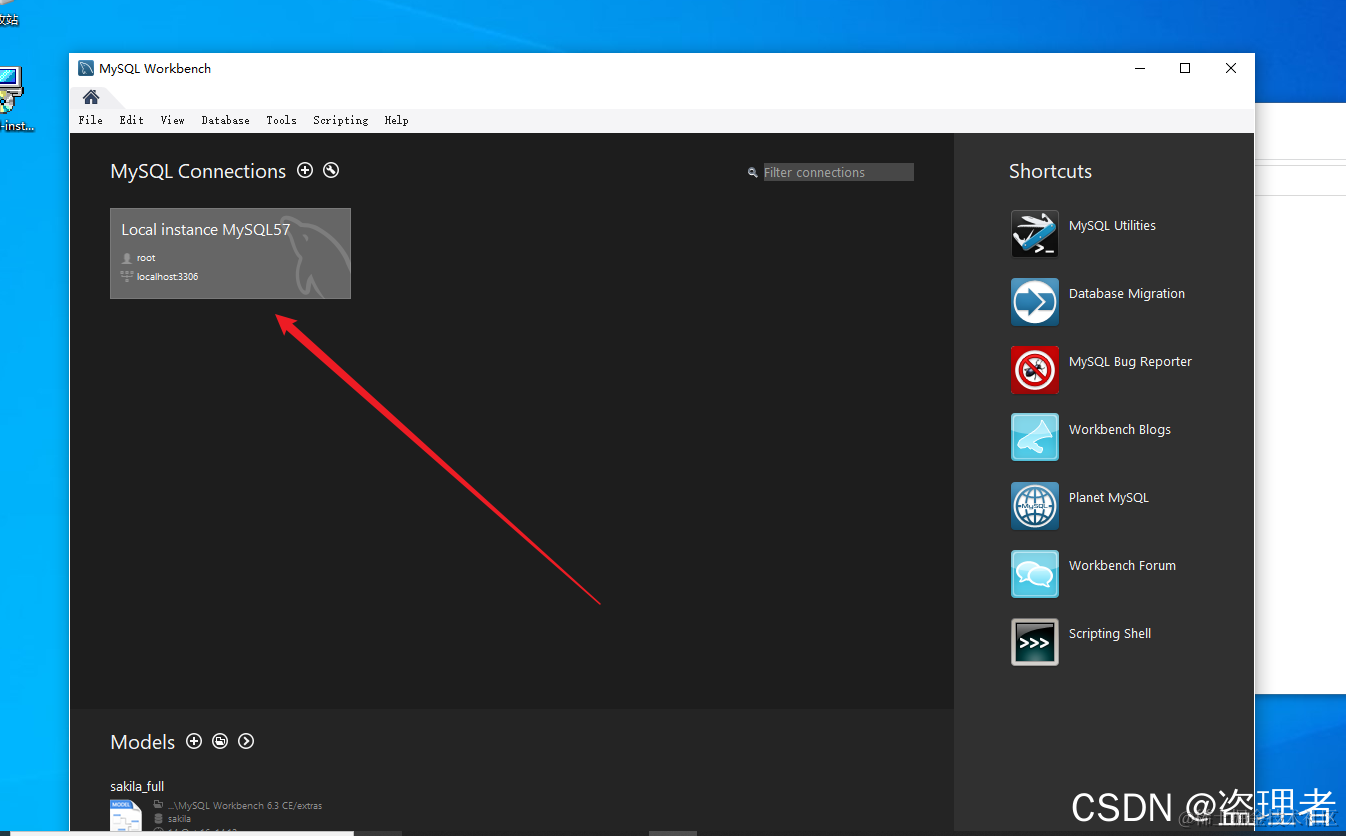Minimize the MySQL Workbench window
This screenshot has width=1346, height=836.
[x=1140, y=68]
